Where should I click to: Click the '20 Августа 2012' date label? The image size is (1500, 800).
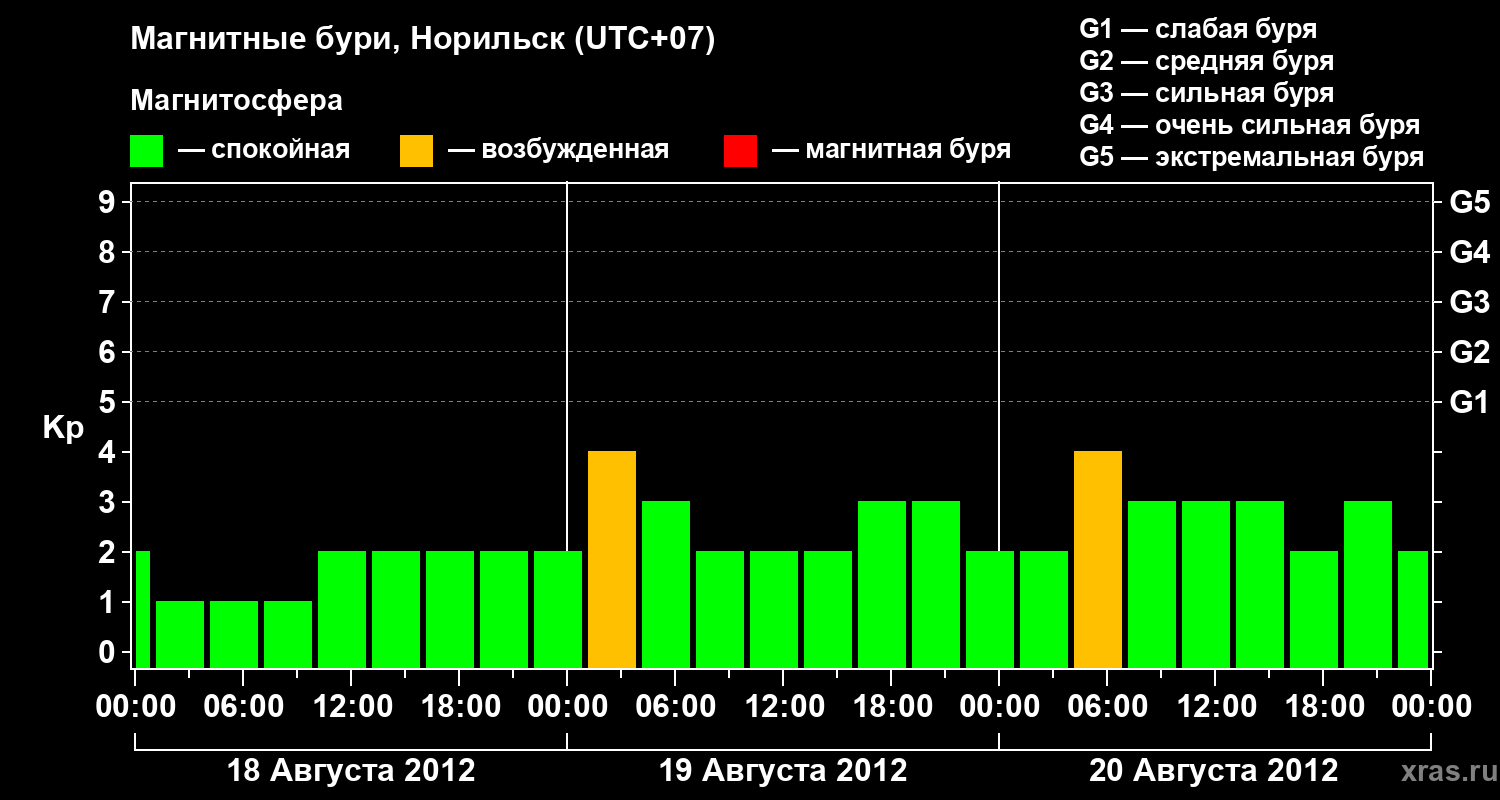pyautogui.click(x=1214, y=771)
